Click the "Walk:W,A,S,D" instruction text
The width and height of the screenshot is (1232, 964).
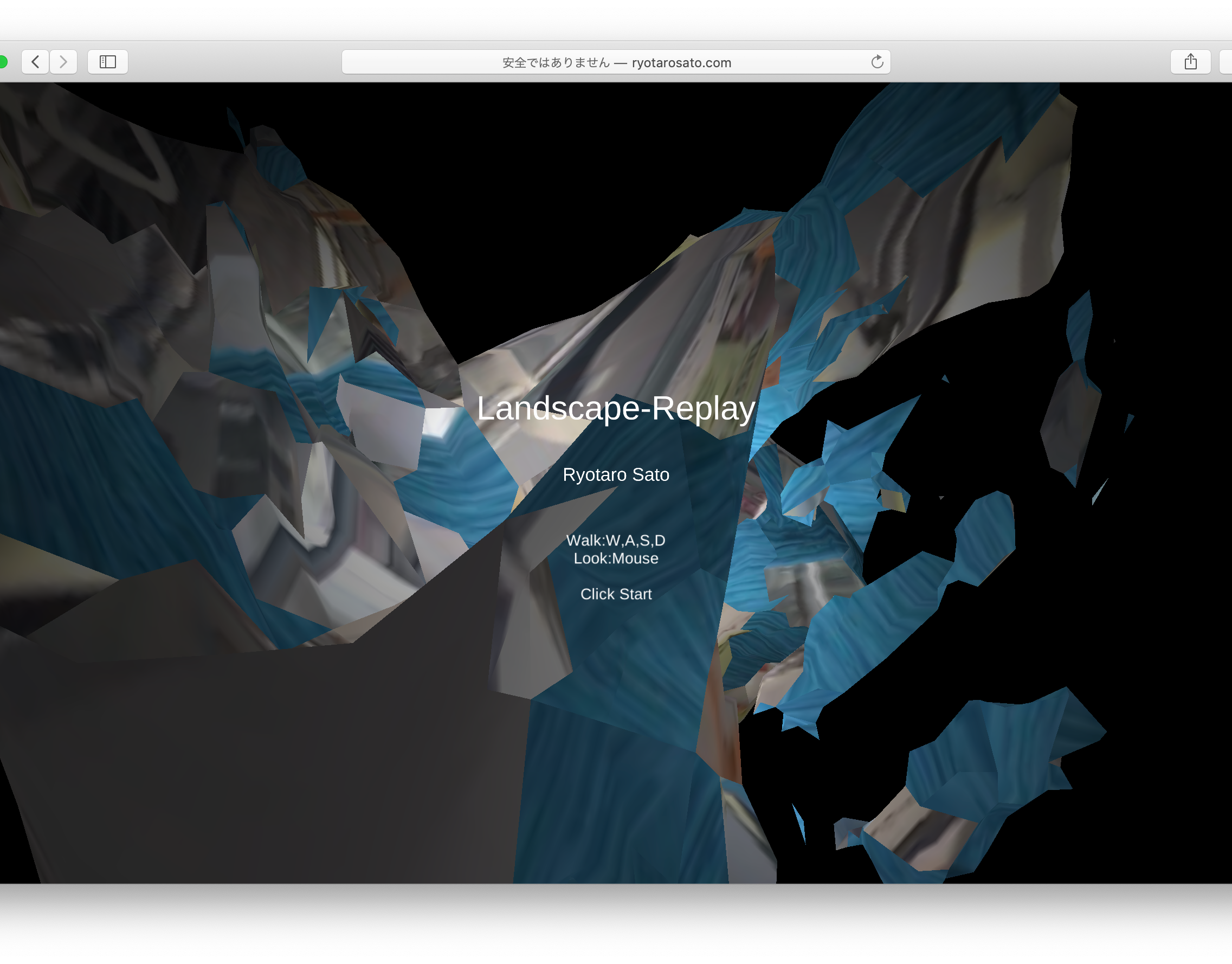(x=616, y=540)
